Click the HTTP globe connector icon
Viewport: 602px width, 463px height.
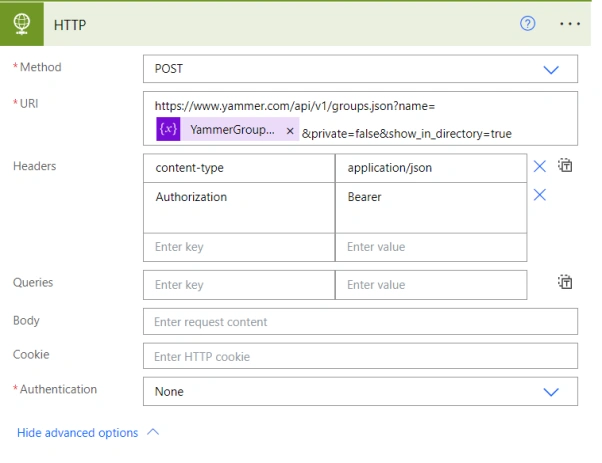pos(22,24)
